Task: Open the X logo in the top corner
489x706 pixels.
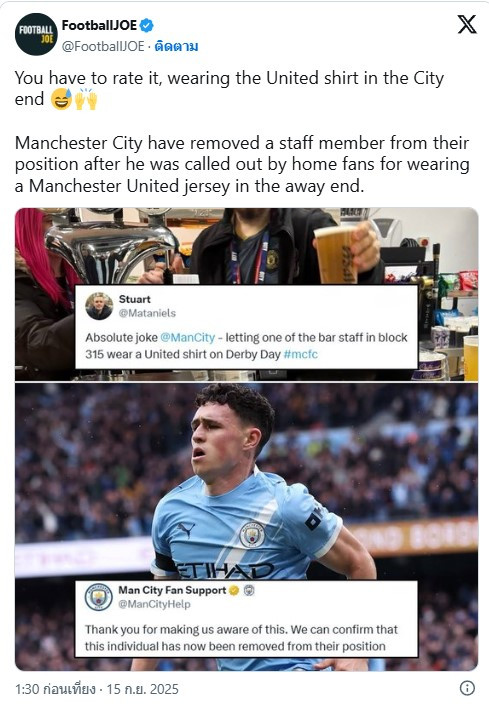Action: (467, 25)
